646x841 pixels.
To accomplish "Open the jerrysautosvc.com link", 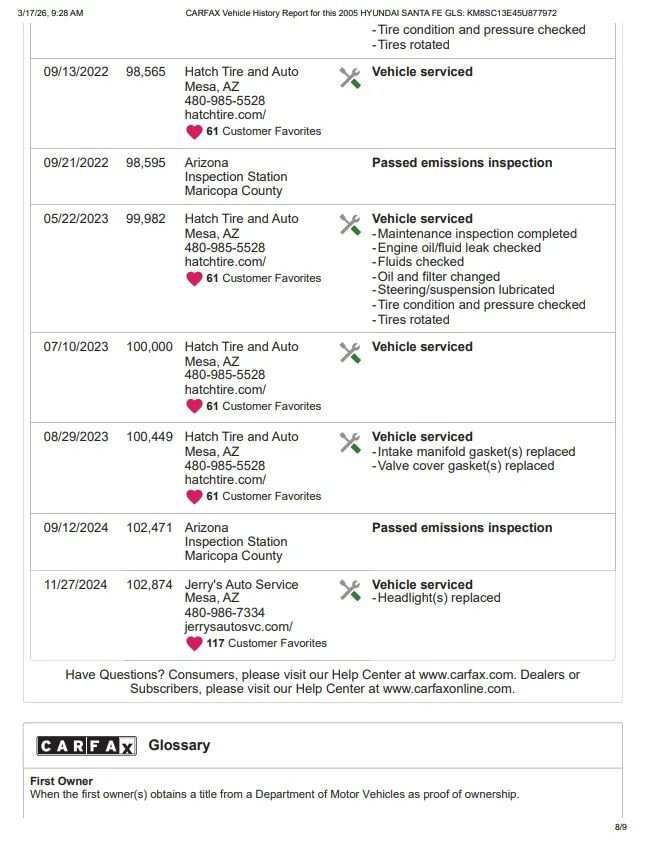I will (x=238, y=627).
